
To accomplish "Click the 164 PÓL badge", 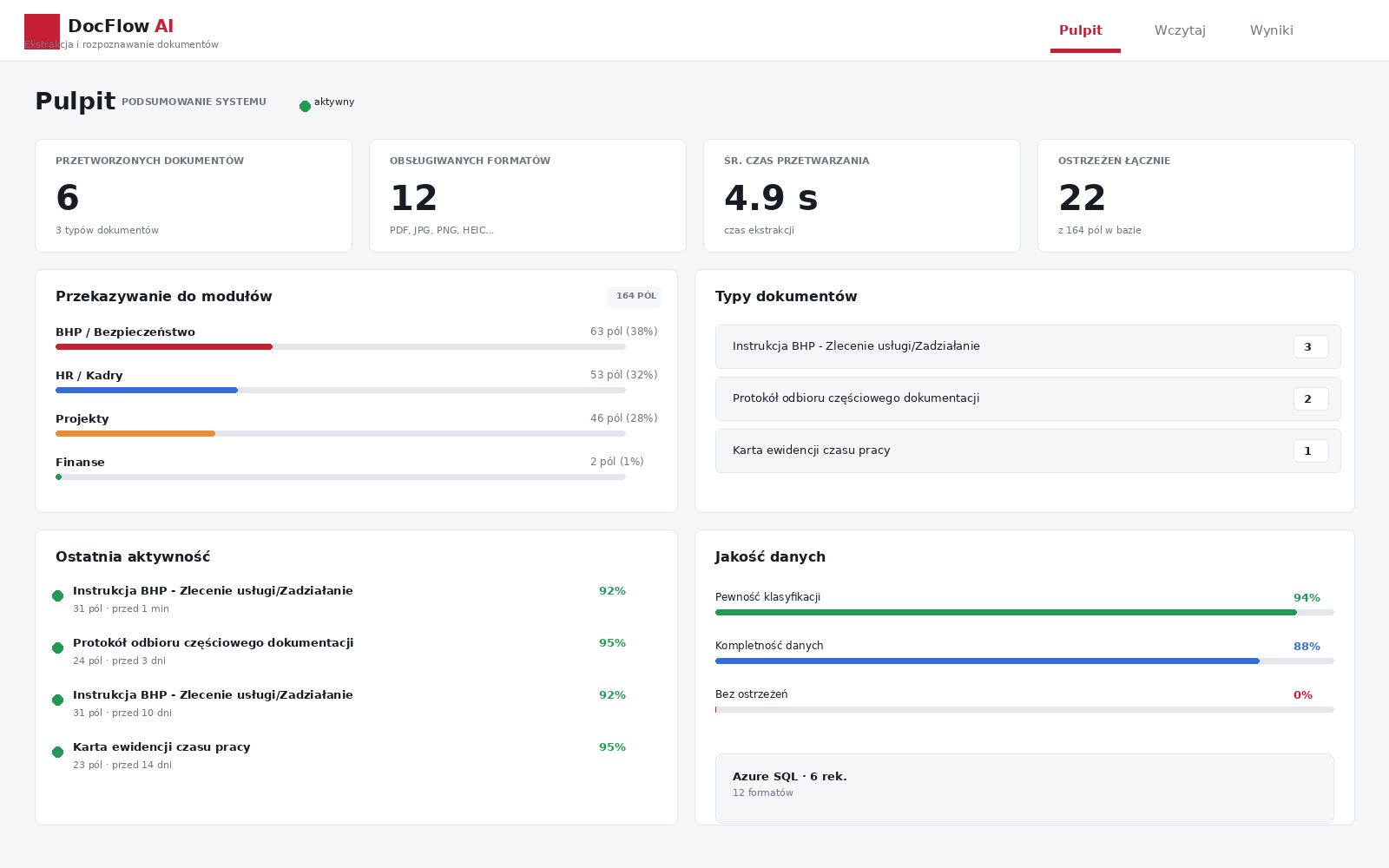I will (634, 297).
